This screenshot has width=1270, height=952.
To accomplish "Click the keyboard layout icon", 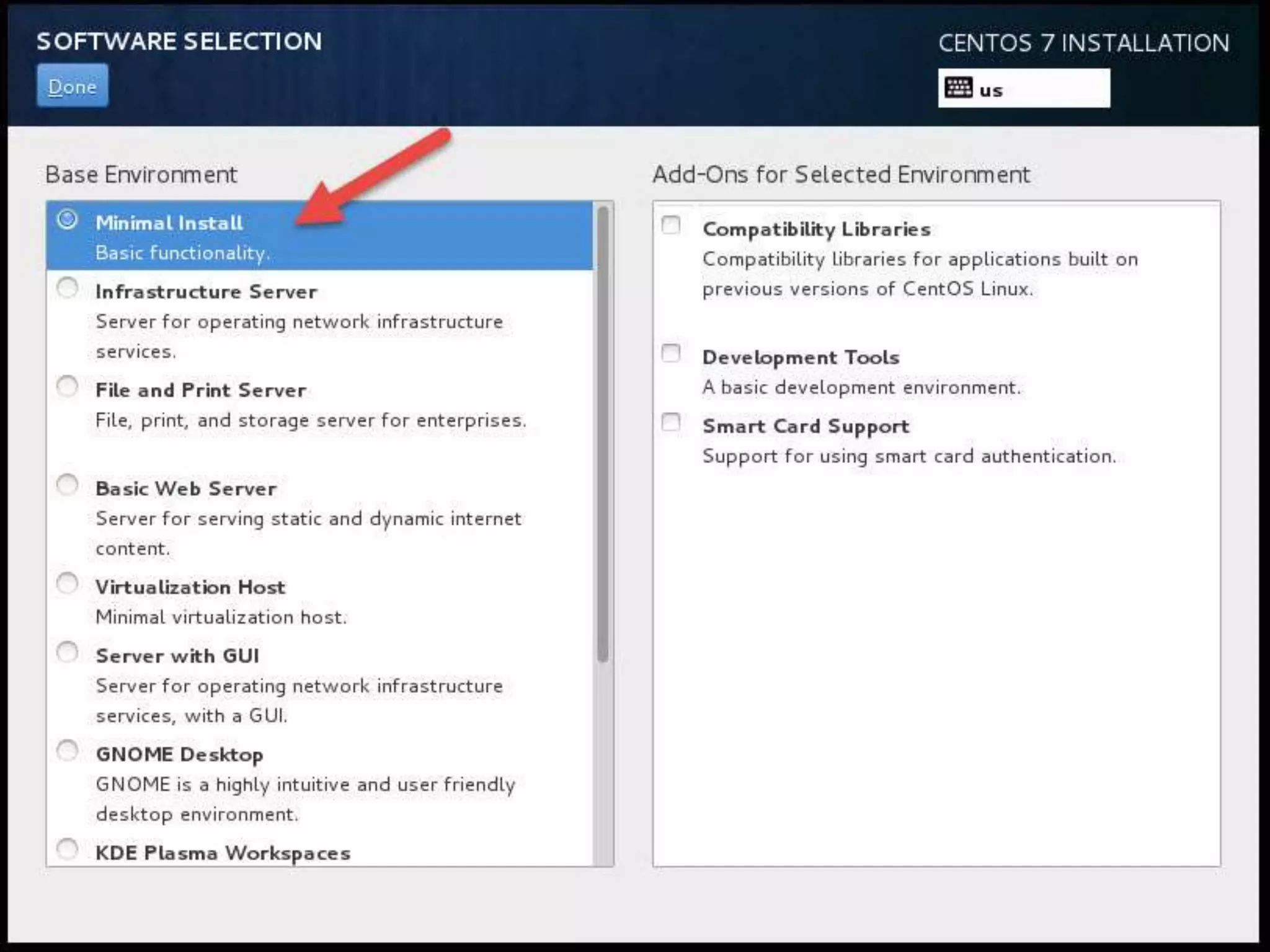I will point(958,88).
